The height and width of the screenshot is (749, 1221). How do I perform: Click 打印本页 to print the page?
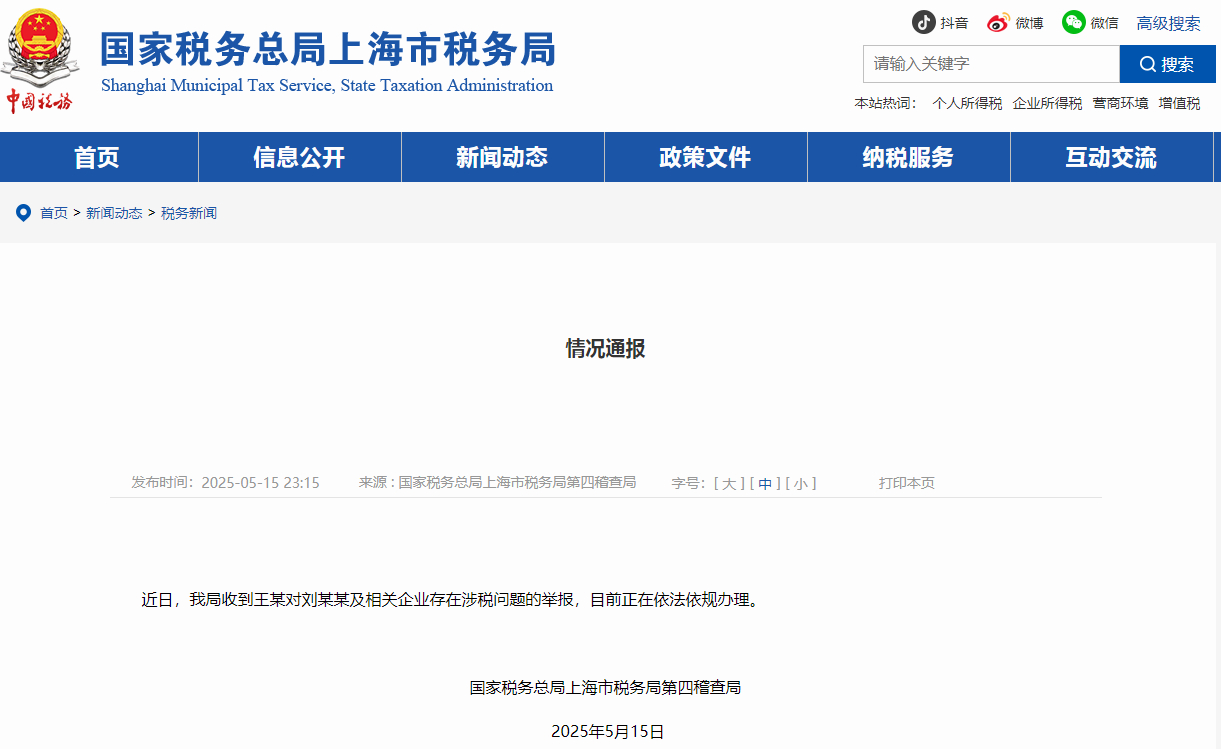(907, 483)
